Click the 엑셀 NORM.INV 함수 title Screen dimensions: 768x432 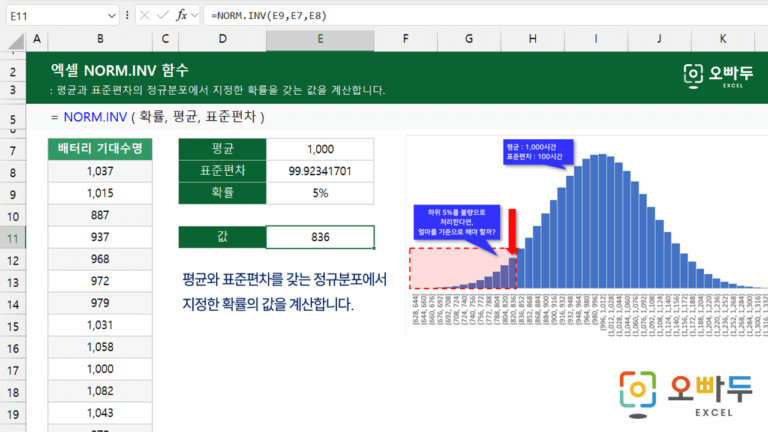120,71
